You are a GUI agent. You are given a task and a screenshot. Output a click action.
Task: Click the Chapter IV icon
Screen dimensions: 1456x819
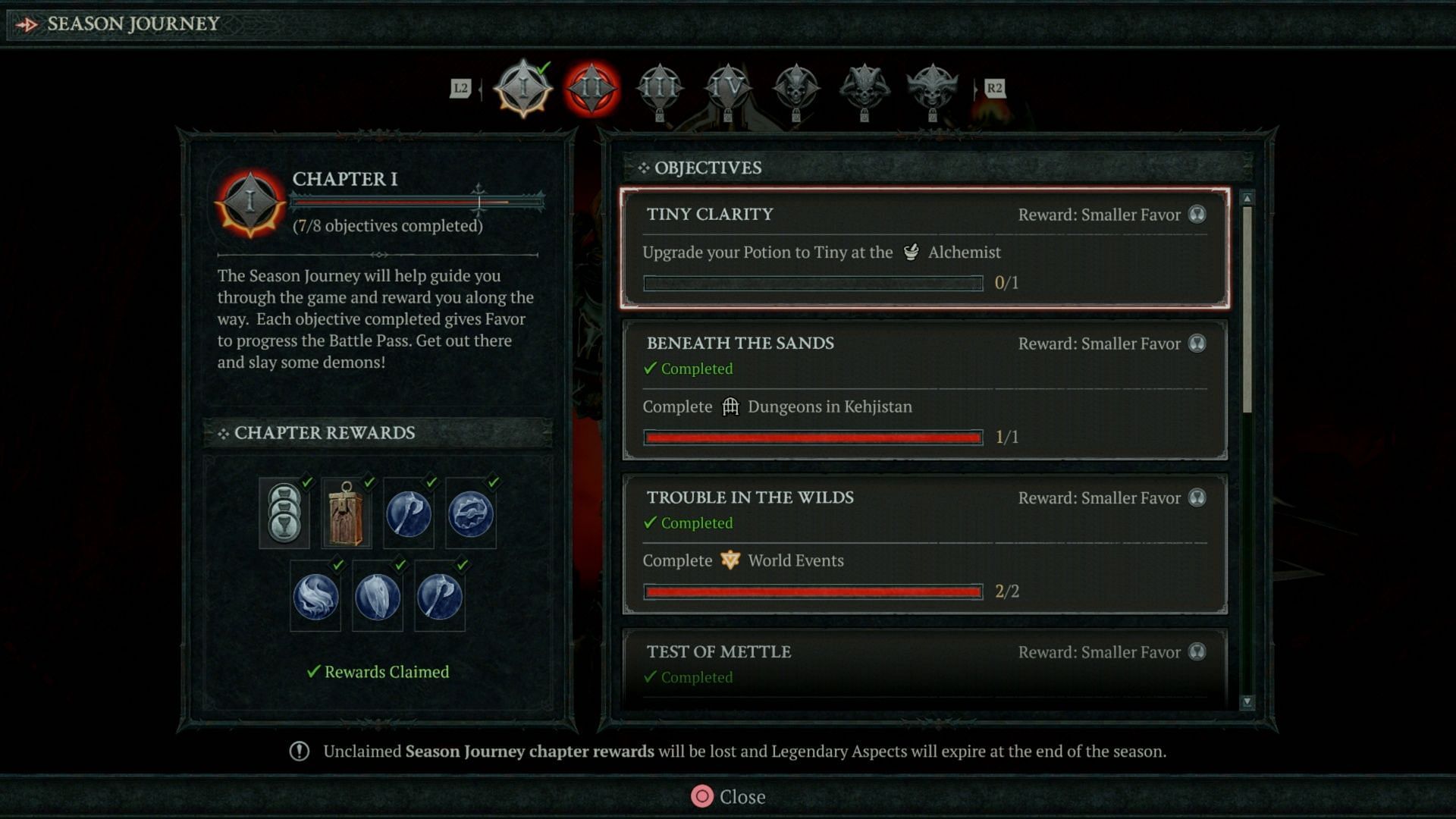(728, 88)
